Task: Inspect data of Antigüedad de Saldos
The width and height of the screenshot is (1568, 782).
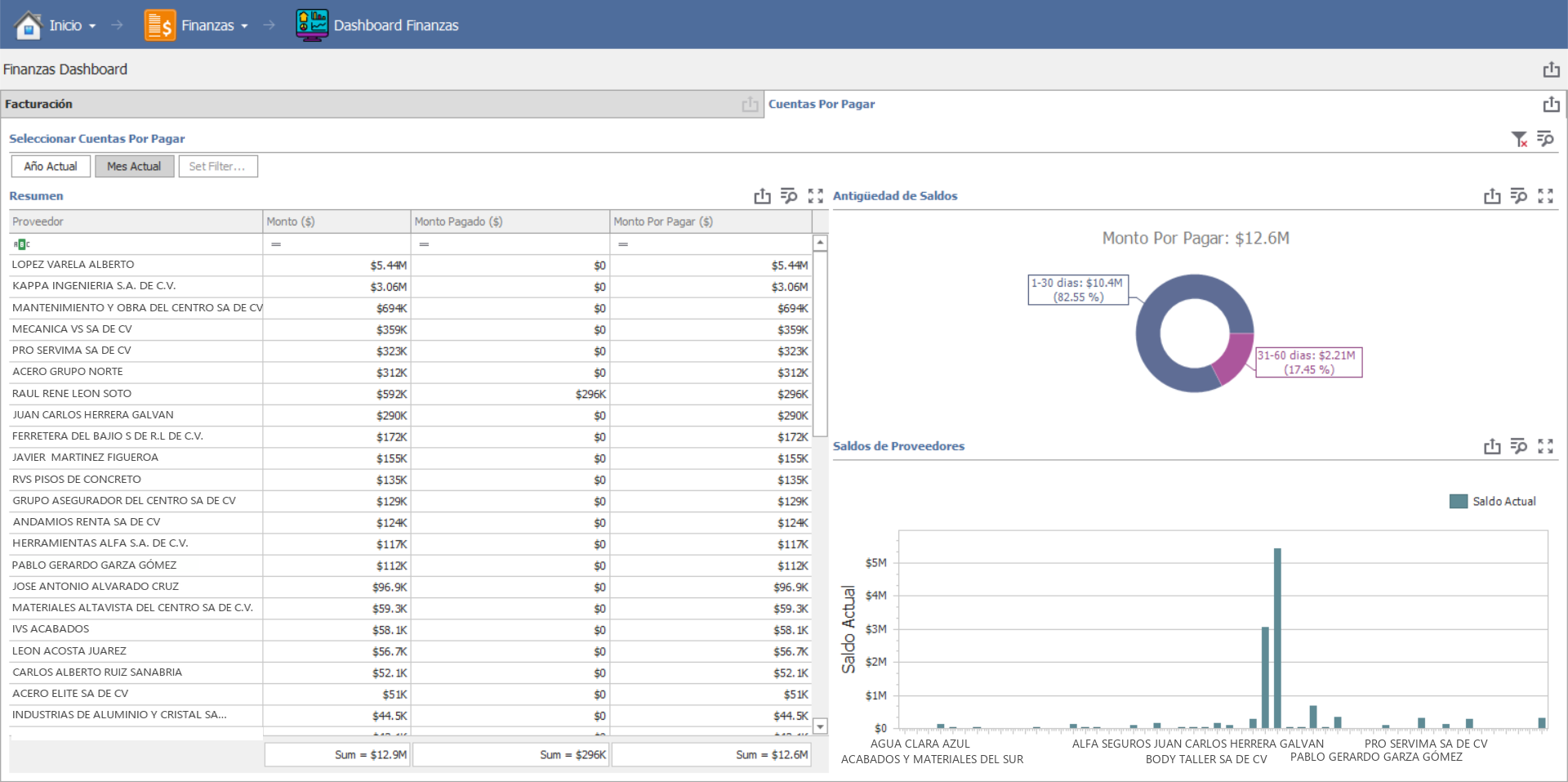Action: (x=1519, y=196)
